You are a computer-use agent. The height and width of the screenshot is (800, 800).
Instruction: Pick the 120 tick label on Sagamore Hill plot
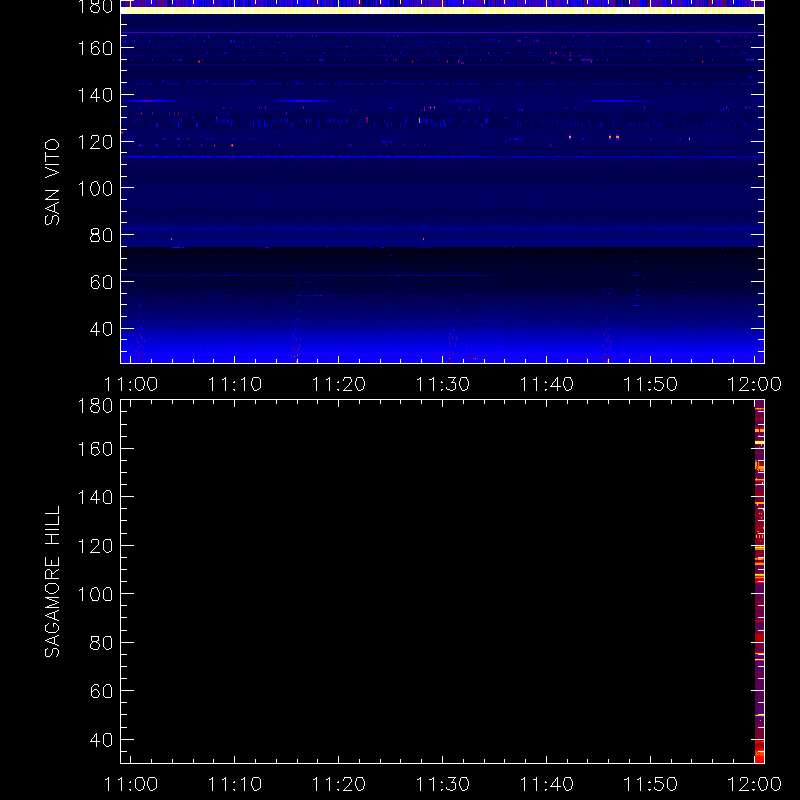click(x=95, y=546)
